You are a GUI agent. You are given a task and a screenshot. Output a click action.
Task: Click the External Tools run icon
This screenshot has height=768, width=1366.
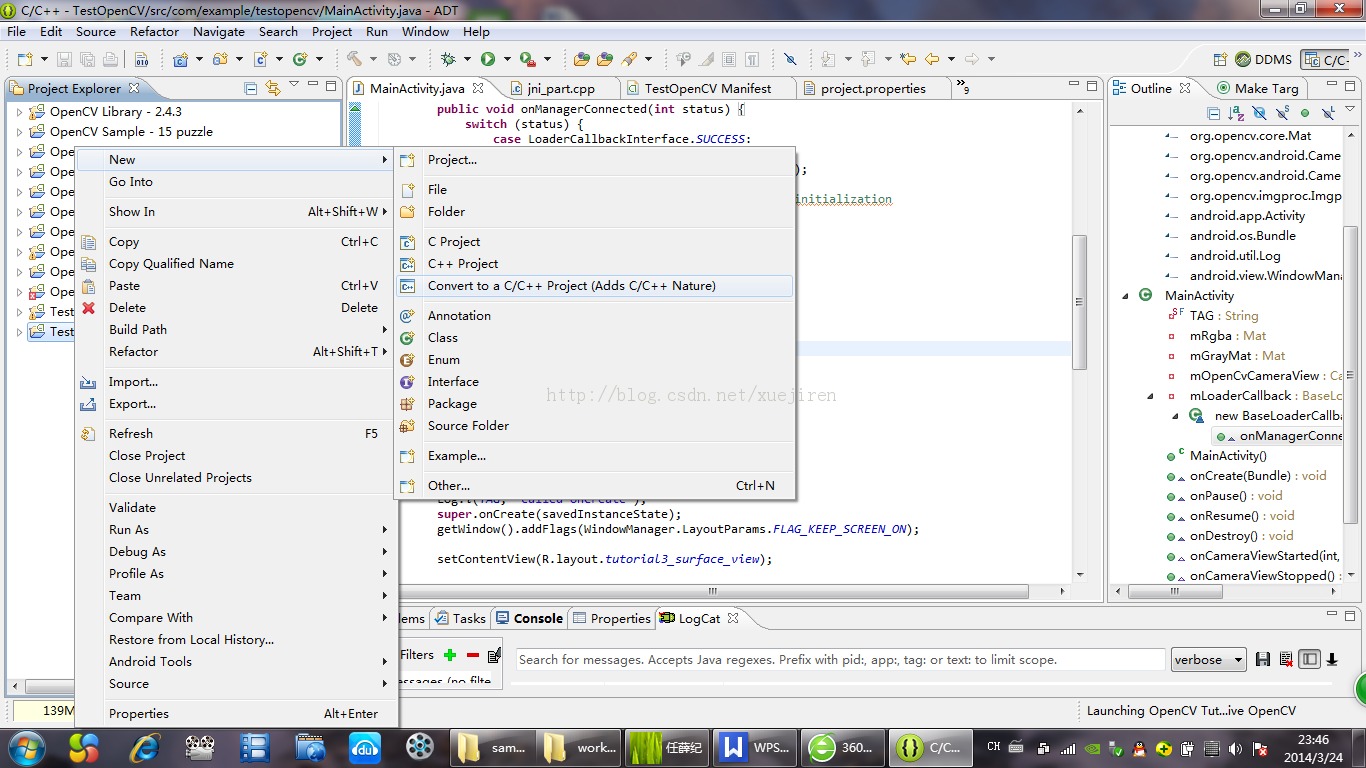[527, 59]
